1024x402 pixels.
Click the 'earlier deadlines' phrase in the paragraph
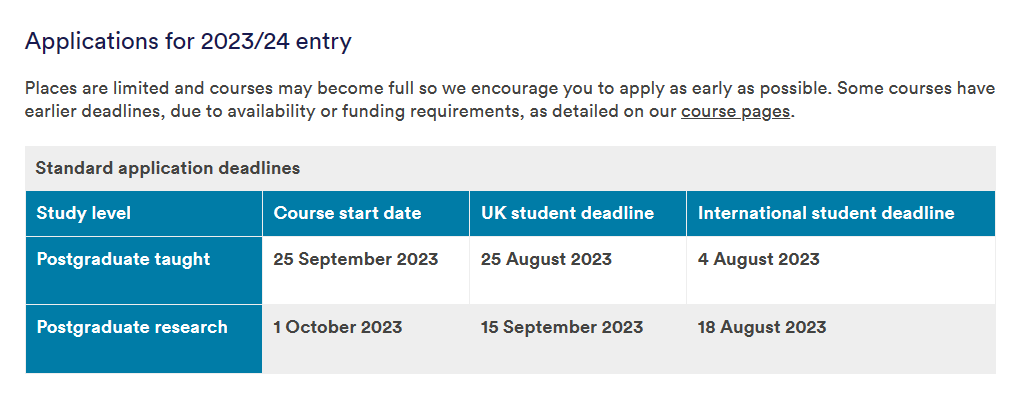93,111
